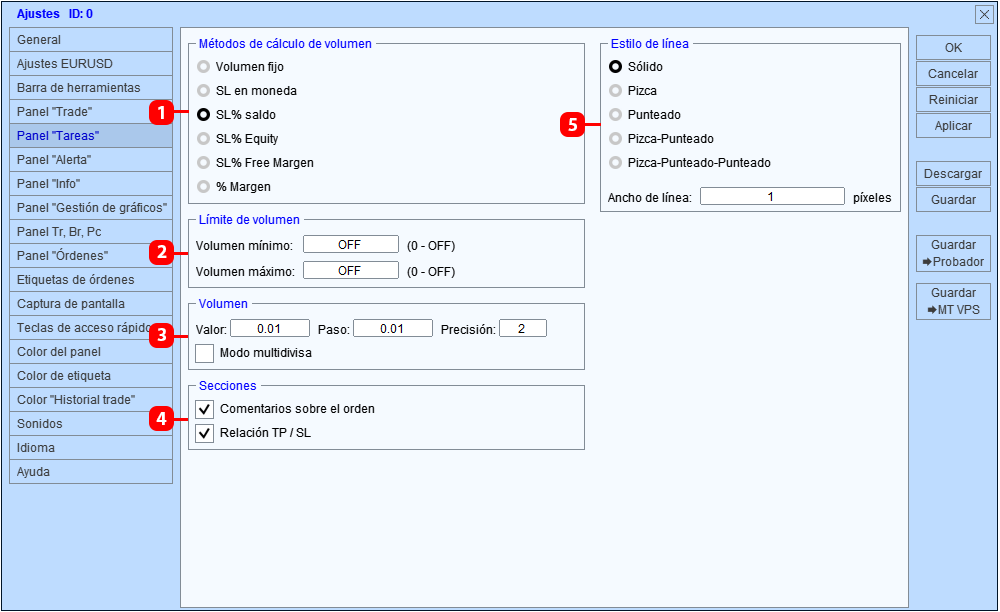
Task: Click the Ancho de línea field
Action: tap(772, 196)
